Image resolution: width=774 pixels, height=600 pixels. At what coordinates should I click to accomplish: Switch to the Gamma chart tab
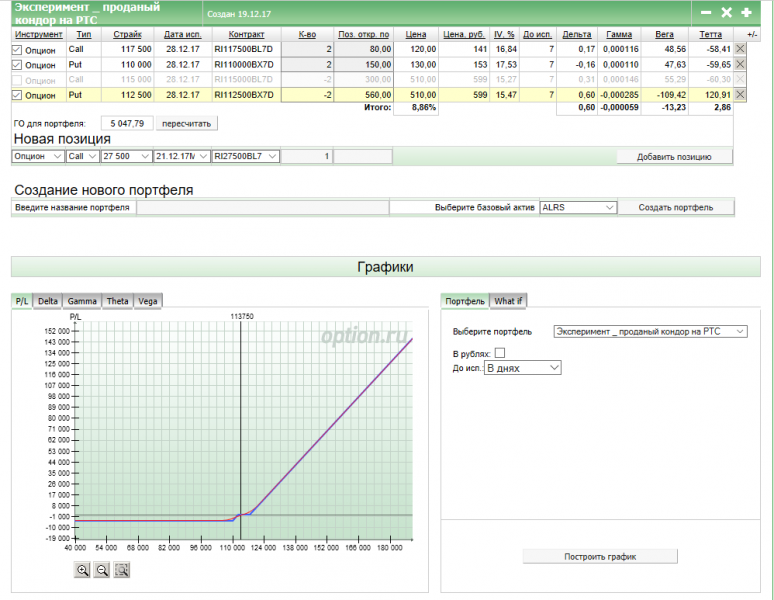coord(82,300)
